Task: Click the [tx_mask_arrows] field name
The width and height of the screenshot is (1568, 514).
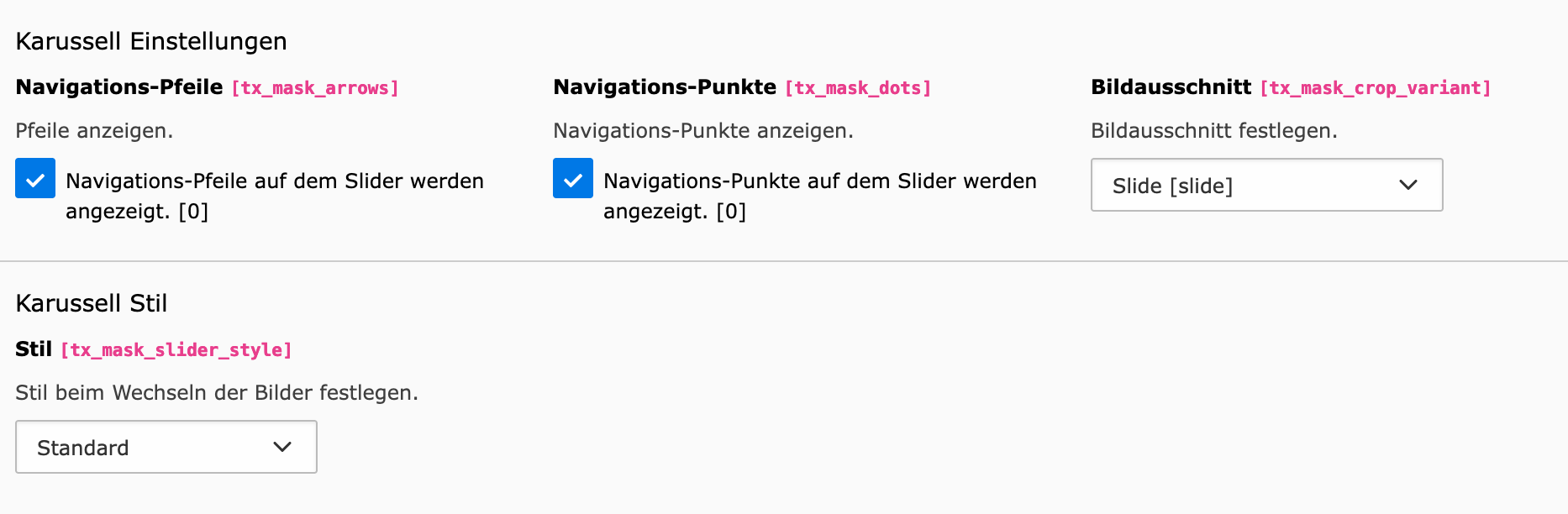Action: point(315,88)
